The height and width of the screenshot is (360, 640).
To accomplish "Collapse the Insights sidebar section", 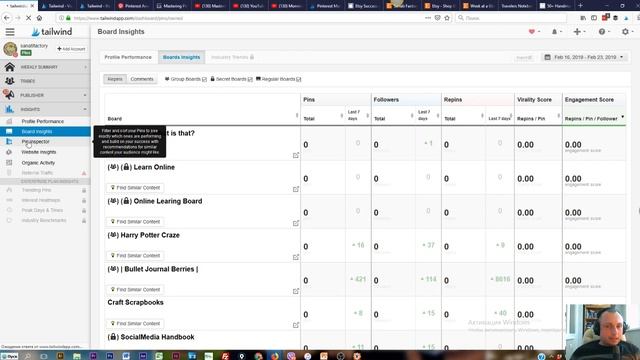I will click(x=85, y=109).
